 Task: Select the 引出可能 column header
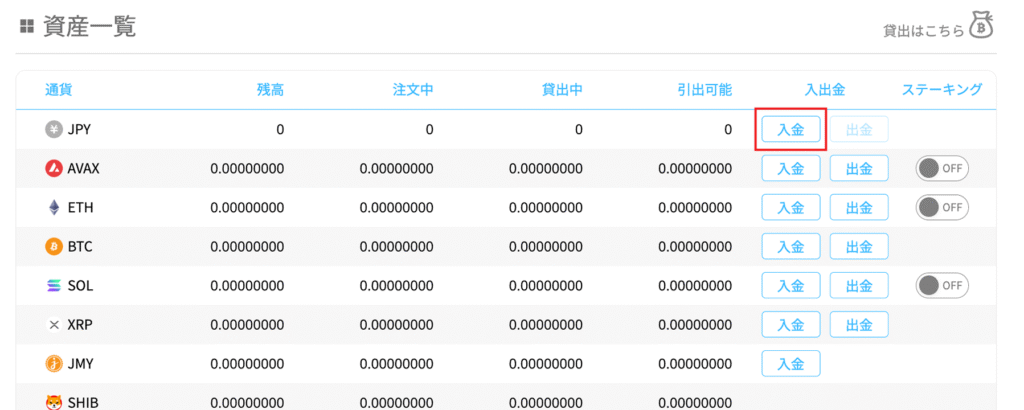pyautogui.click(x=704, y=90)
